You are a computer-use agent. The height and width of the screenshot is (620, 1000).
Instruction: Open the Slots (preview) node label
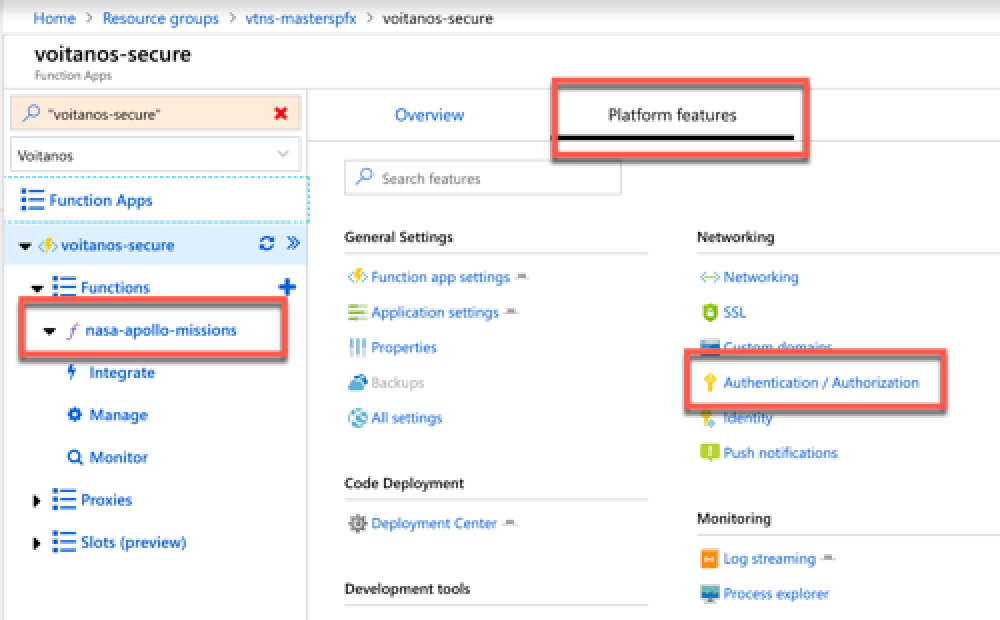[133, 542]
